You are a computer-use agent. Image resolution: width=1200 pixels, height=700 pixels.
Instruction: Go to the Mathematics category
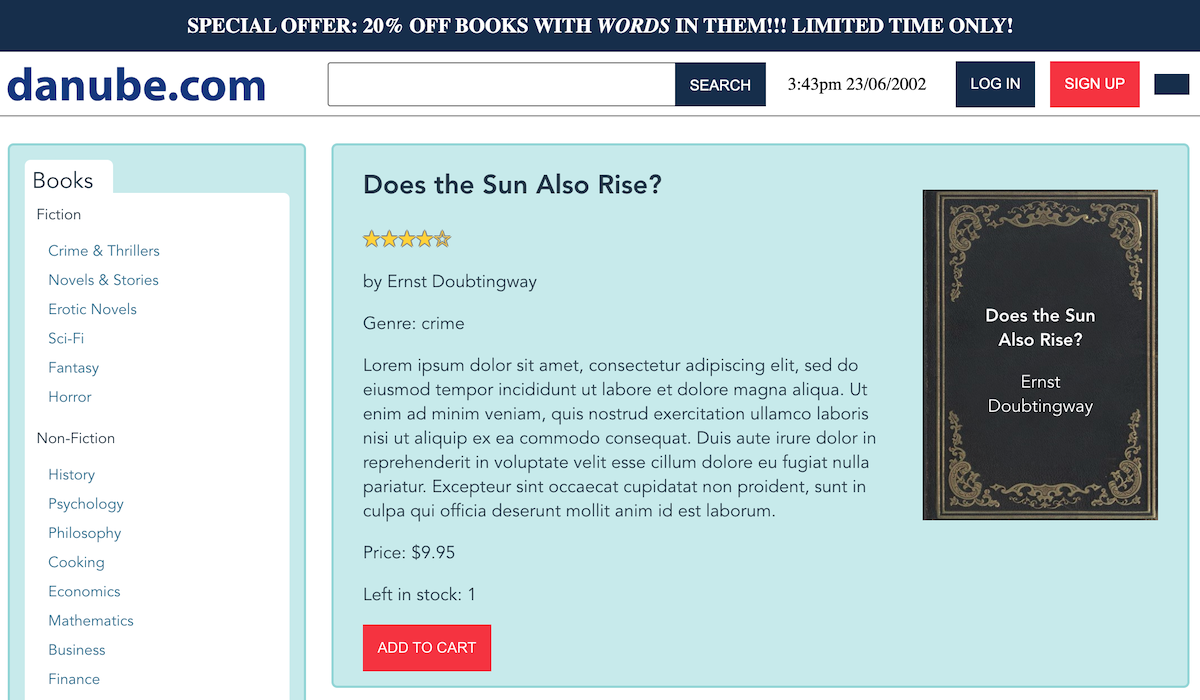pos(91,621)
